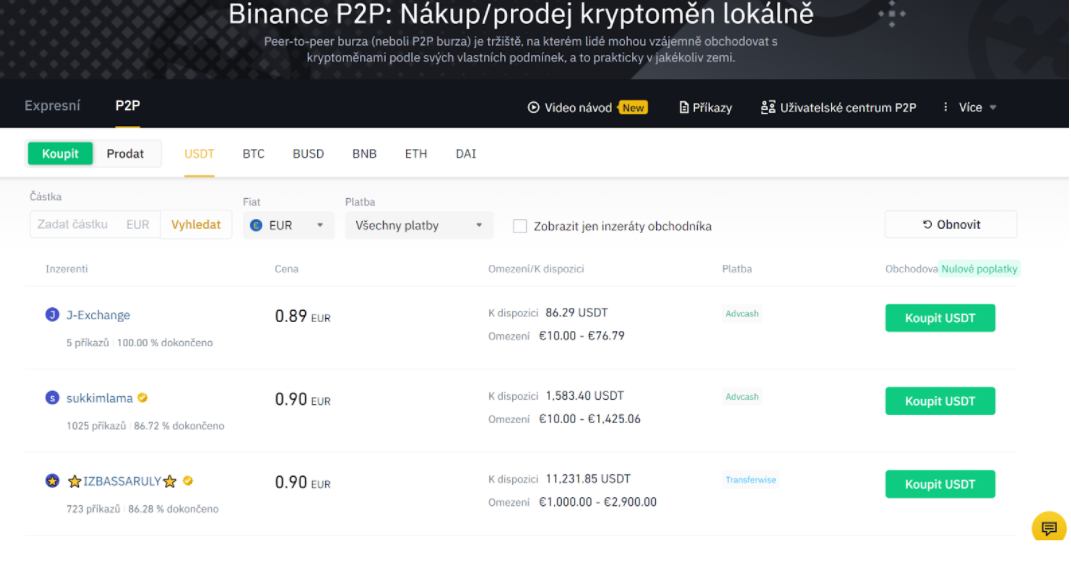This screenshot has width=1071, height=578.
Task: Click the three-dot icon beside Více
Action: 945,107
